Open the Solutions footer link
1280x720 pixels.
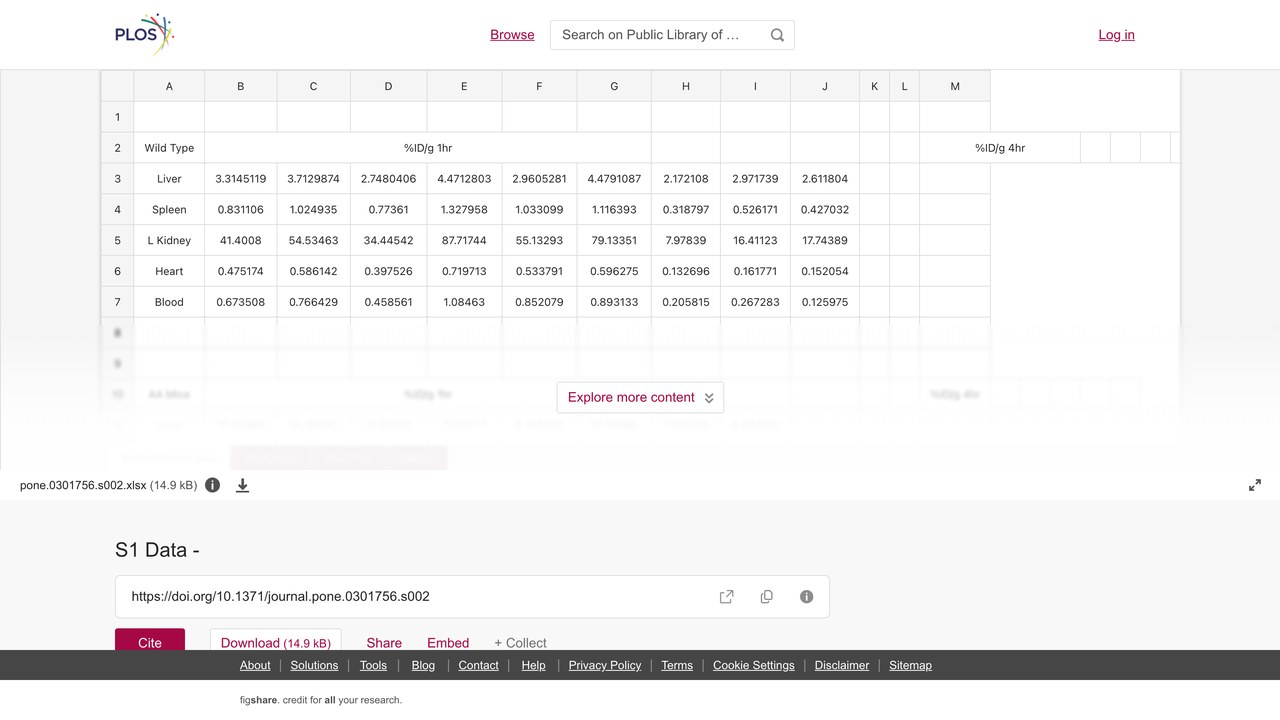314,665
